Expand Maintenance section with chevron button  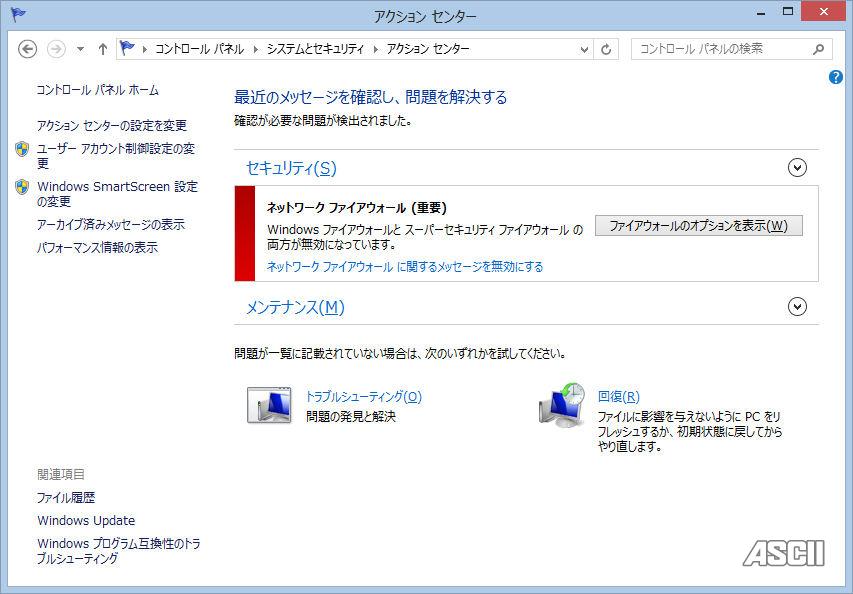click(x=797, y=307)
